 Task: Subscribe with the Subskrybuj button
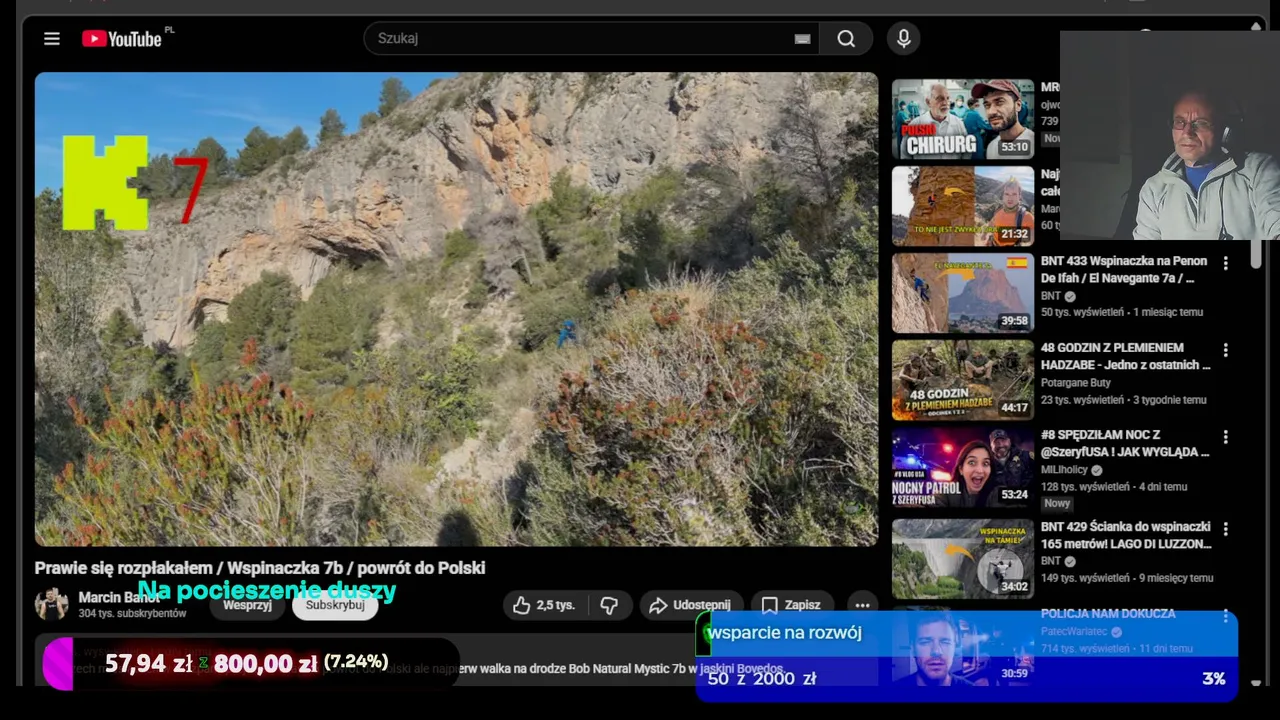point(335,605)
